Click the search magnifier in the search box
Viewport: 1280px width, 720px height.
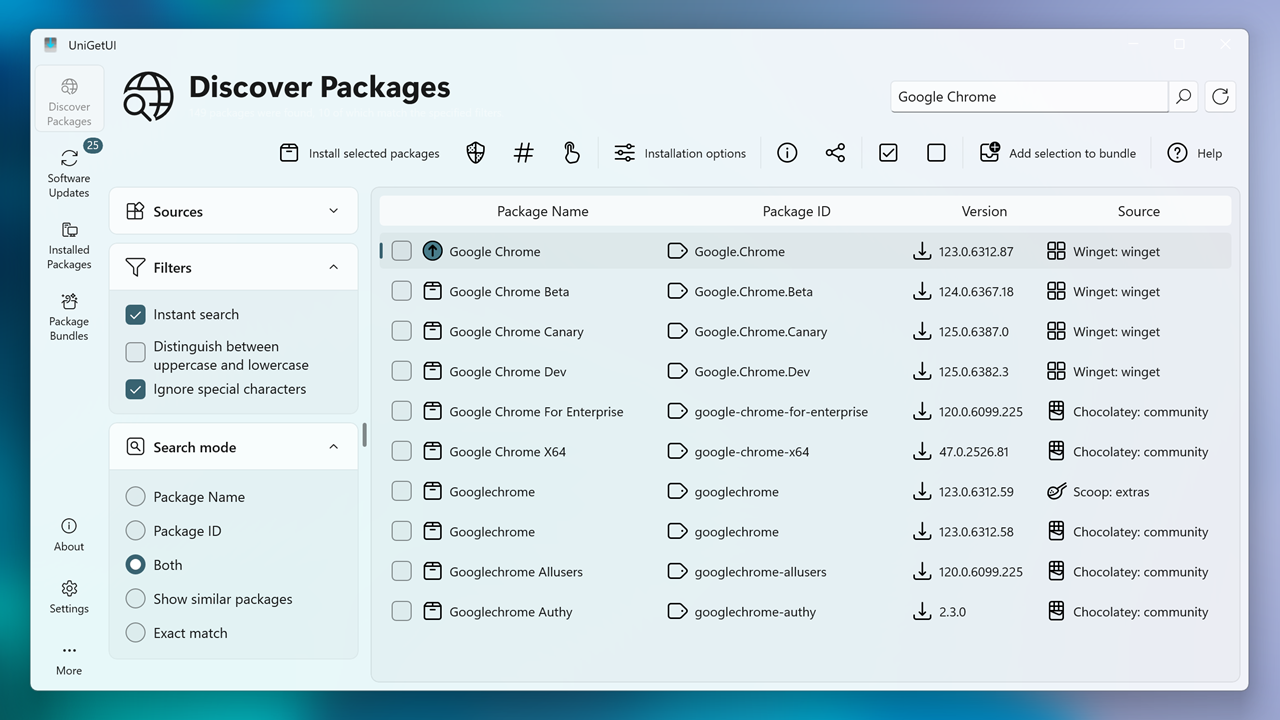(1183, 96)
